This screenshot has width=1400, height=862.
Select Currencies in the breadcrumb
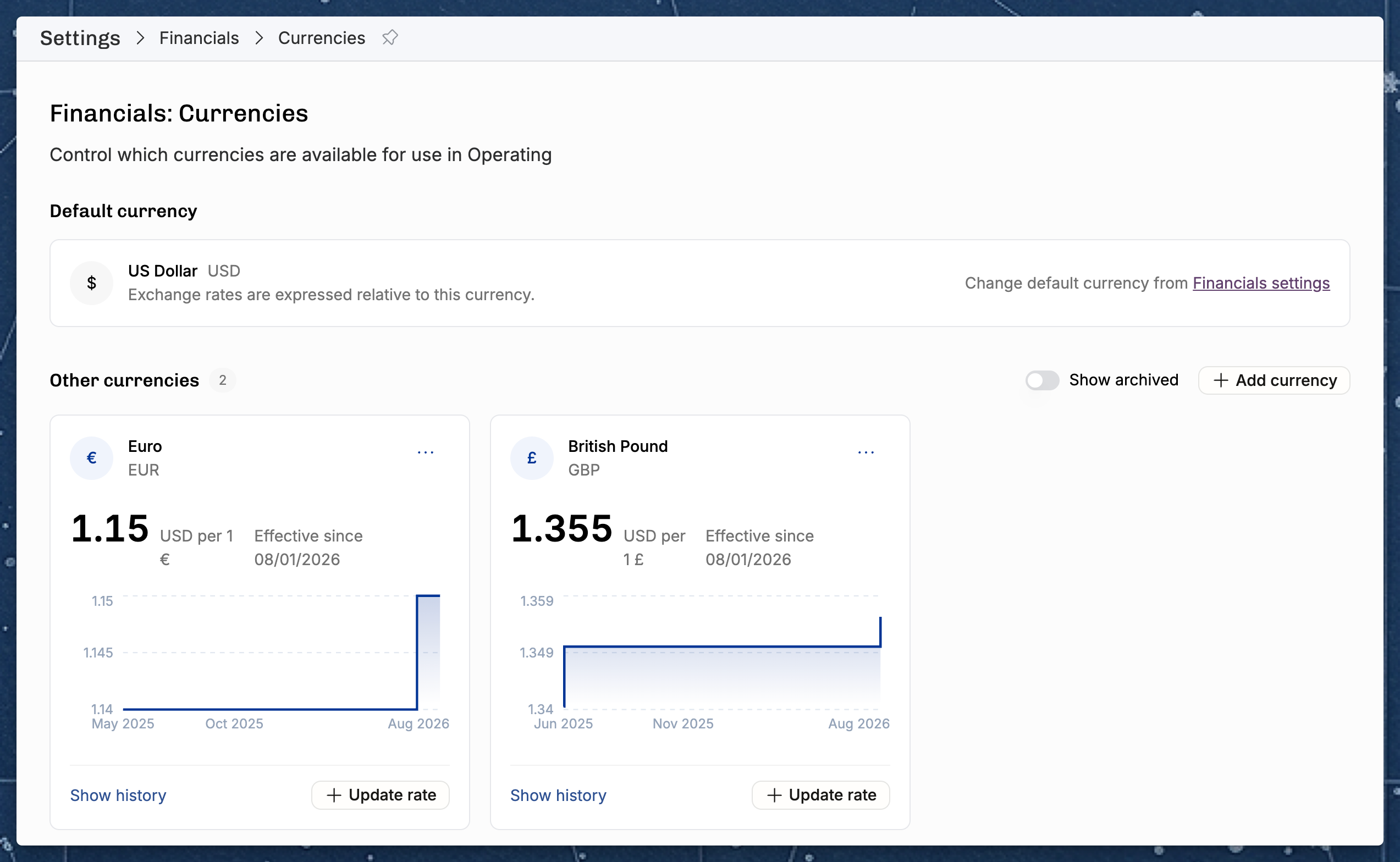pos(322,37)
